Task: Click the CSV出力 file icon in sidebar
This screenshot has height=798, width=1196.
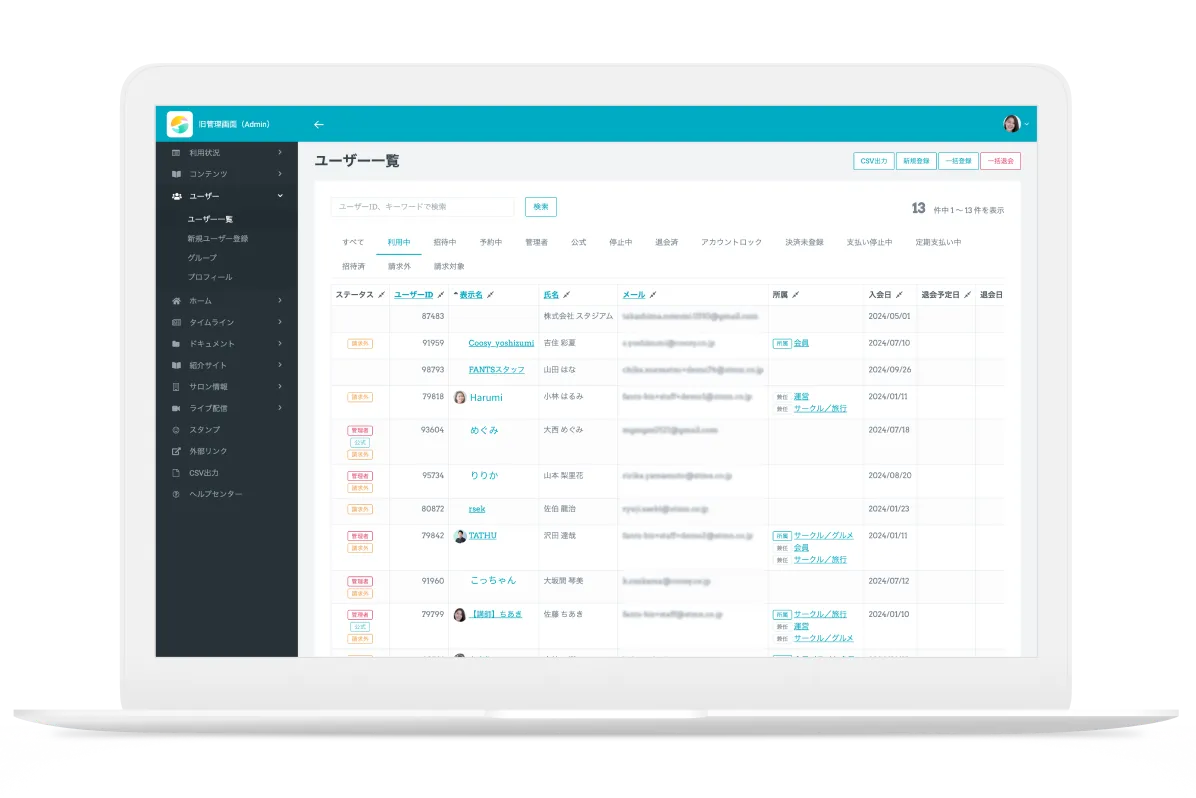Action: tap(176, 472)
